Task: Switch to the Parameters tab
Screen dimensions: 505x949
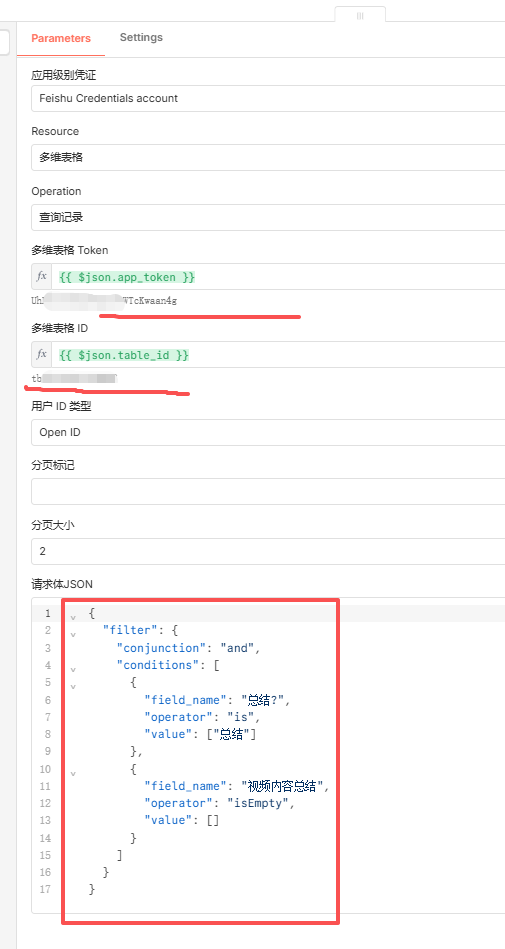Action: (x=61, y=38)
